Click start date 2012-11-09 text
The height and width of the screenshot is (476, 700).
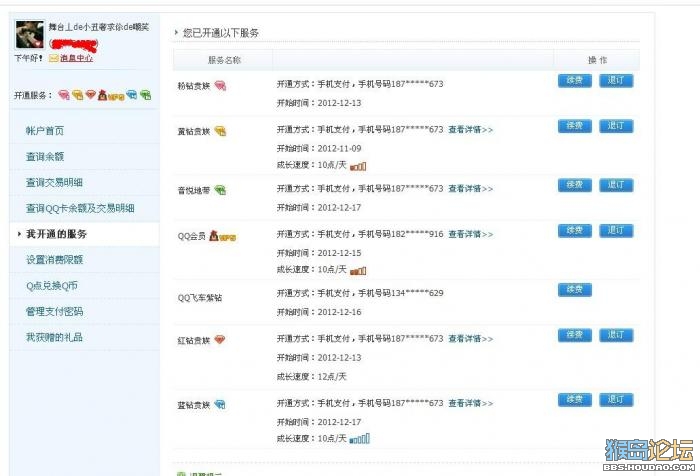pos(339,149)
